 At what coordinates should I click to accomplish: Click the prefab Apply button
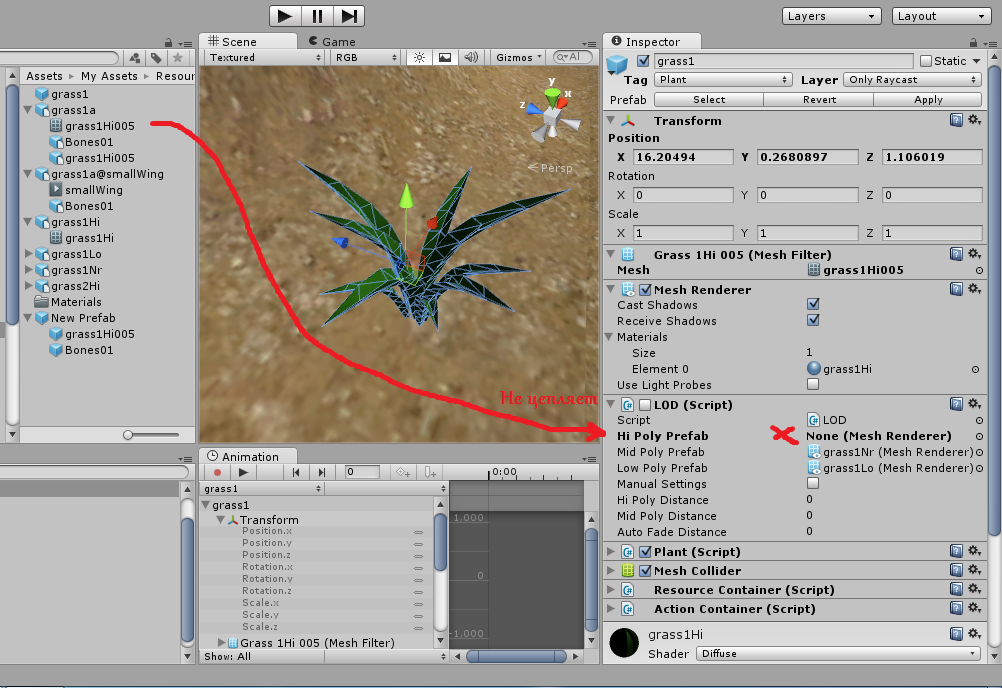pyautogui.click(x=928, y=99)
